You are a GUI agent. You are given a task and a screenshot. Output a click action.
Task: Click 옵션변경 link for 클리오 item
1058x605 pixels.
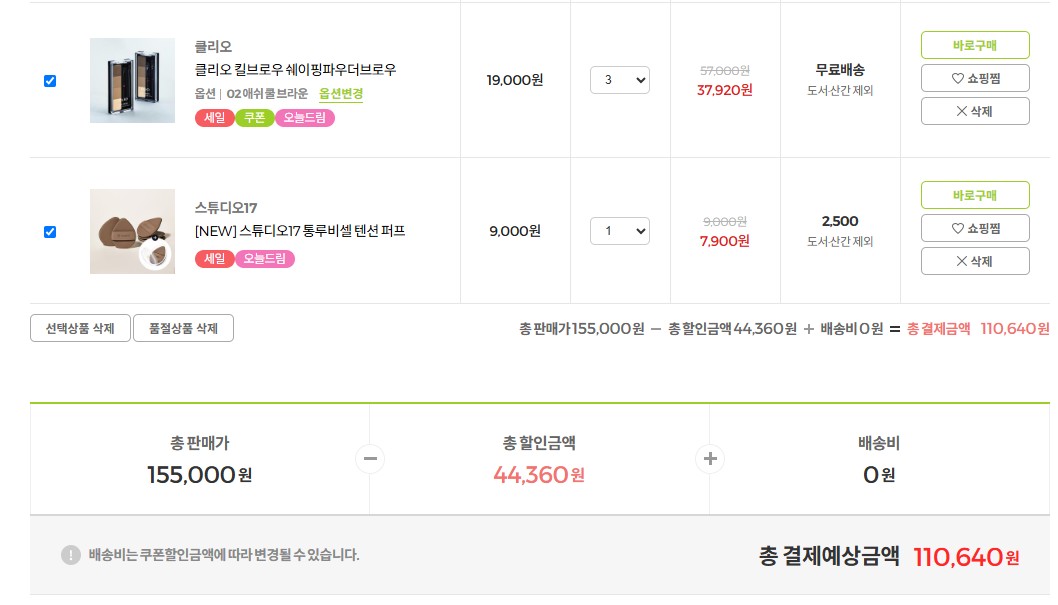(341, 94)
